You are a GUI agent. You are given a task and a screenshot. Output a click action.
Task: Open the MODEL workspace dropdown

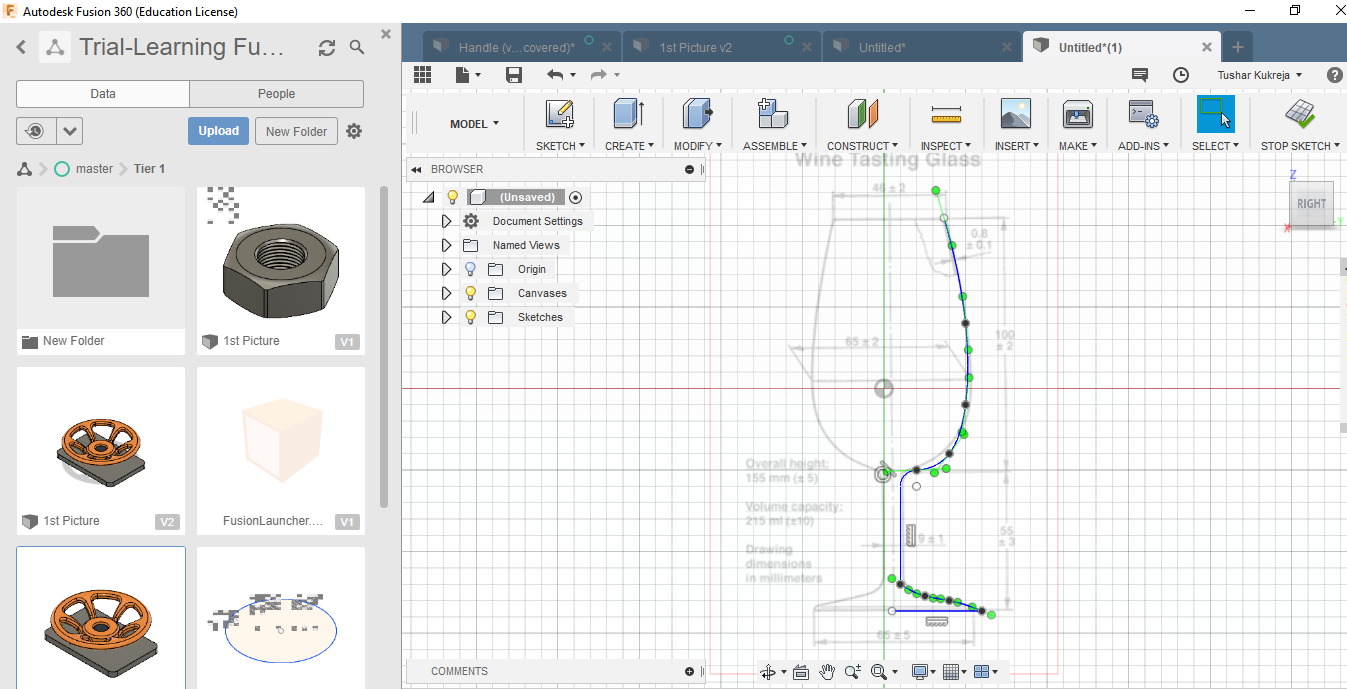pos(474,124)
